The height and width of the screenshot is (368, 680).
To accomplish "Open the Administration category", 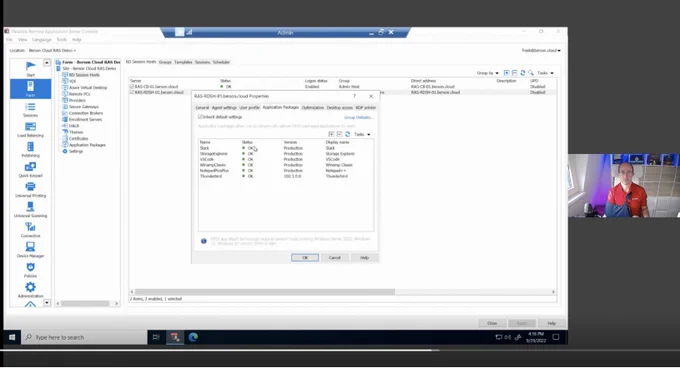I will pos(30,289).
